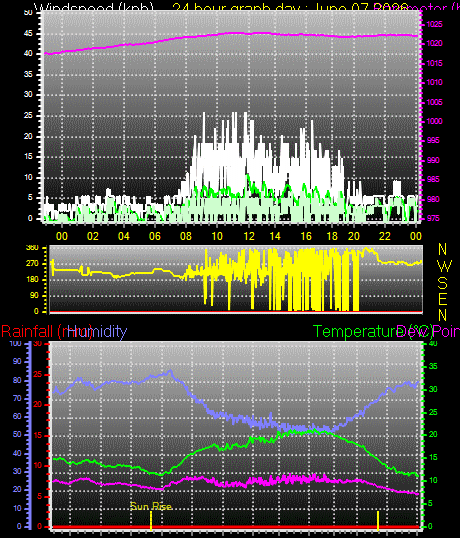The width and height of the screenshot is (460, 538).
Task: Pick the 06 hour label on time axis
Action: pos(155,236)
